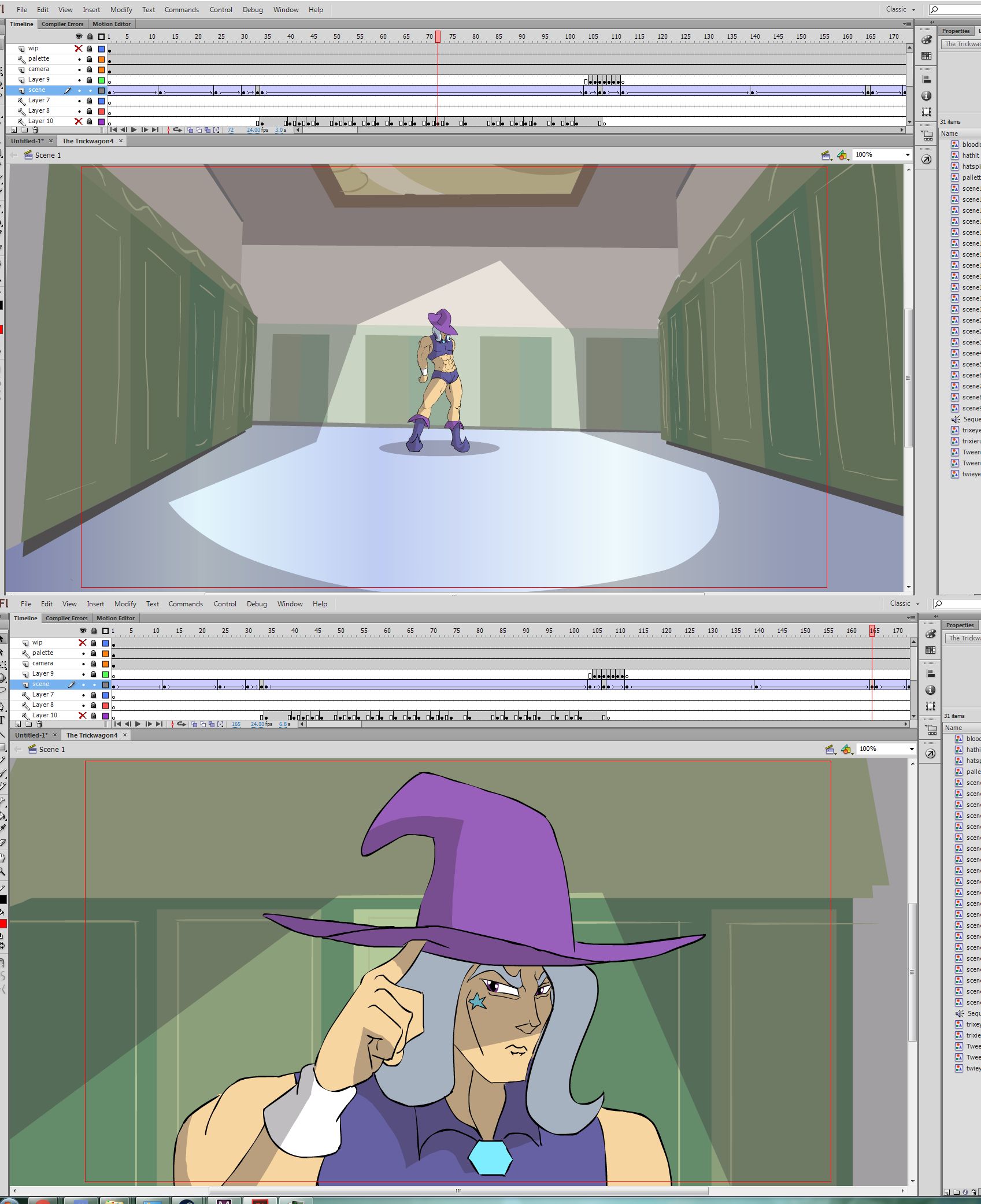
Task: Select the Text tool in bottom window
Action: [x=3, y=720]
